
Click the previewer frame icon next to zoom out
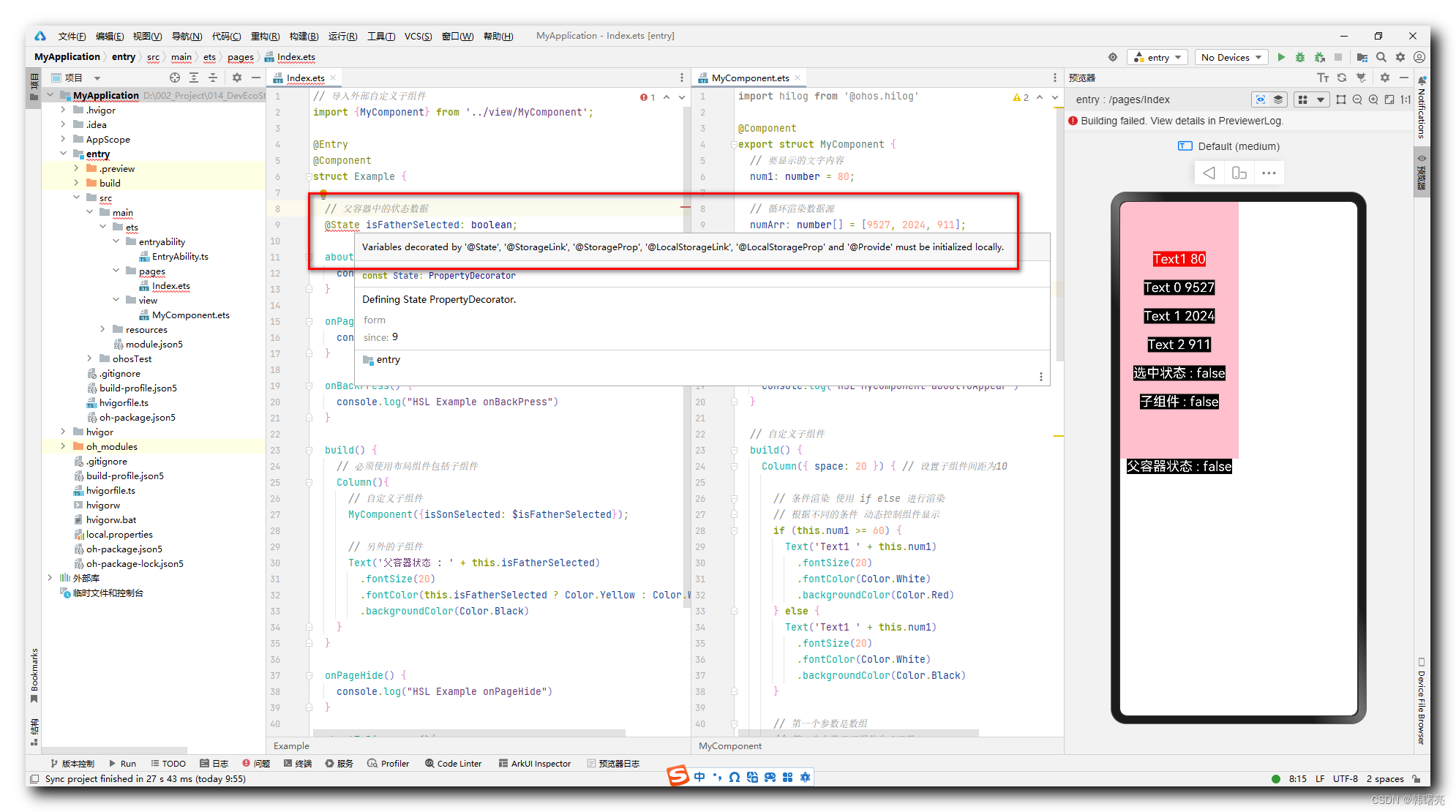(x=1341, y=99)
